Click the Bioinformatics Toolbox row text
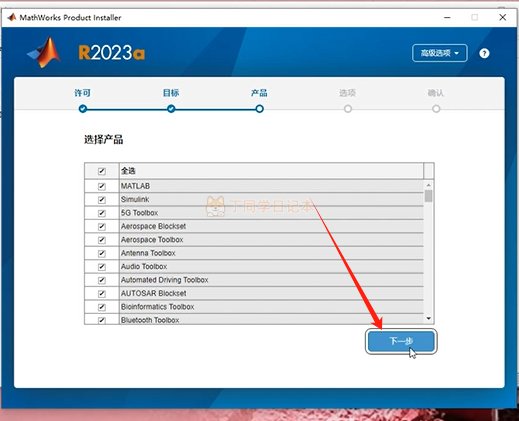 pos(157,307)
